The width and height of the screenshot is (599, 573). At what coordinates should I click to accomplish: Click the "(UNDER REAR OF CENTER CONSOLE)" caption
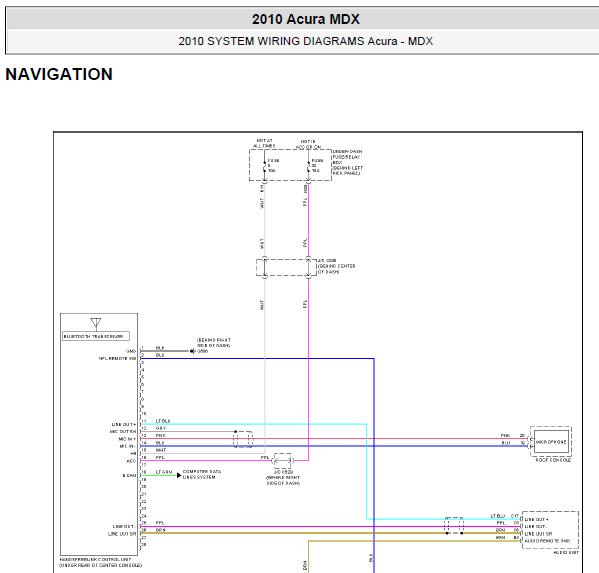[100, 565]
